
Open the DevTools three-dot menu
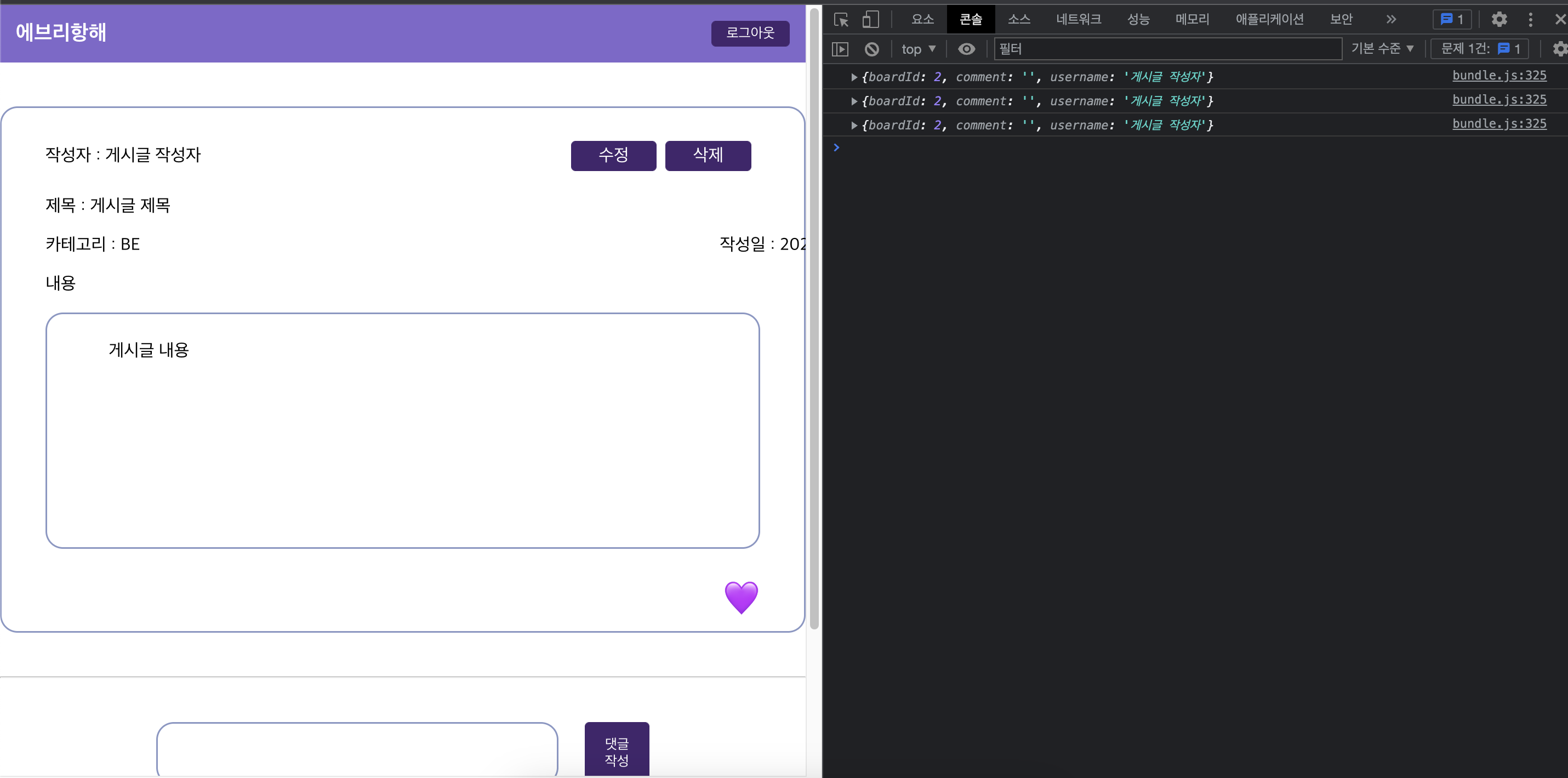coord(1530,20)
